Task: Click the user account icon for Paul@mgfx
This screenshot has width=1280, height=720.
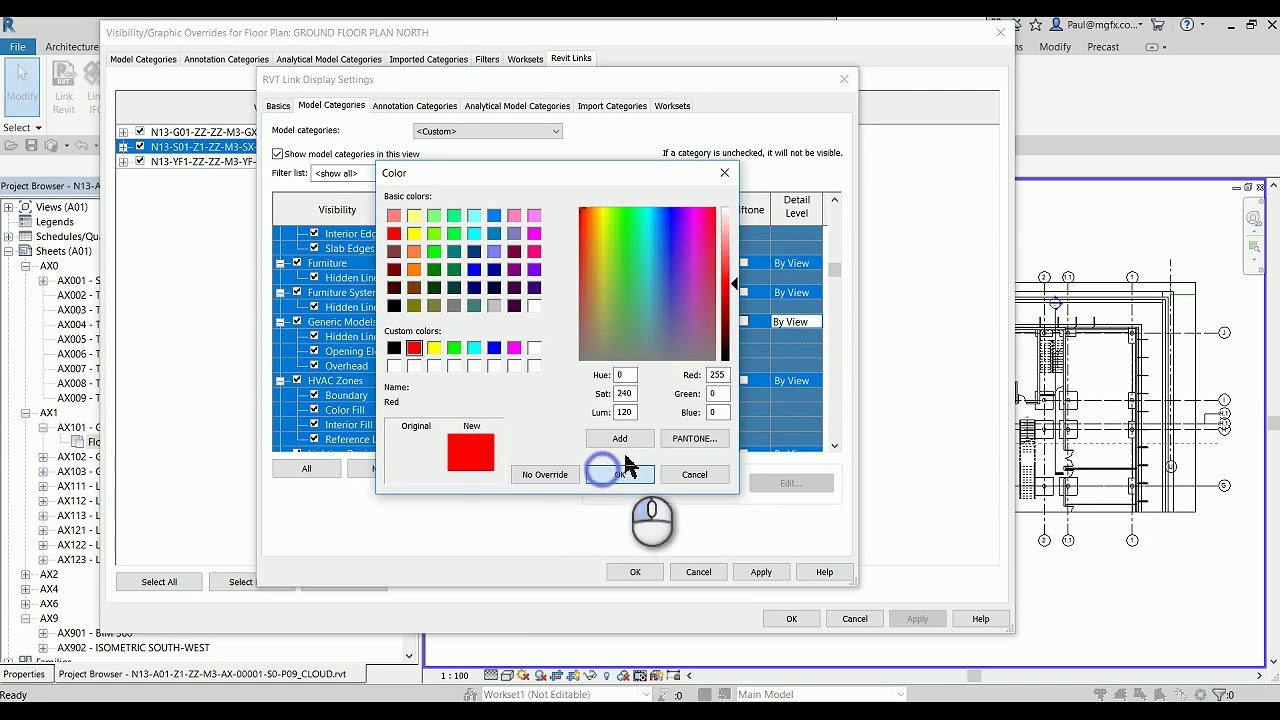Action: 1056,24
